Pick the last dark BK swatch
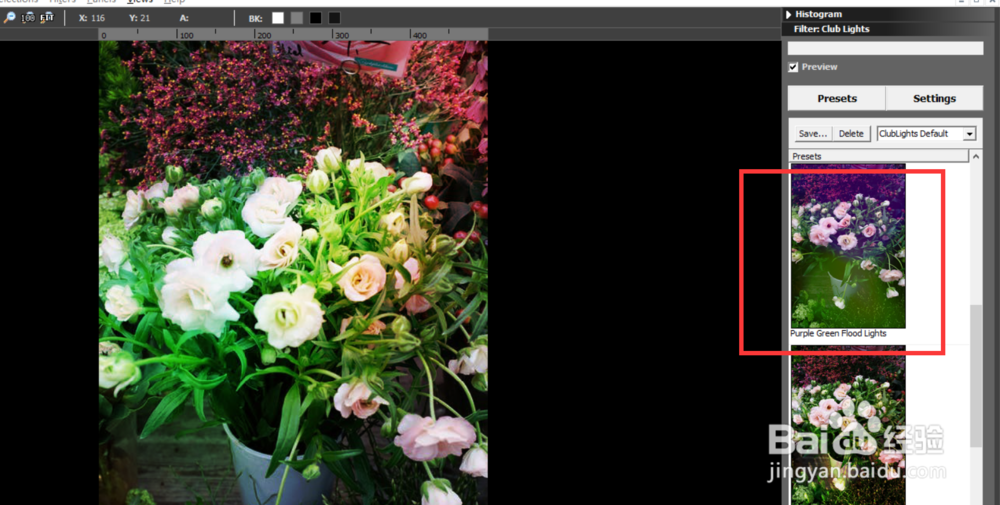Image resolution: width=1000 pixels, height=505 pixels. (334, 18)
